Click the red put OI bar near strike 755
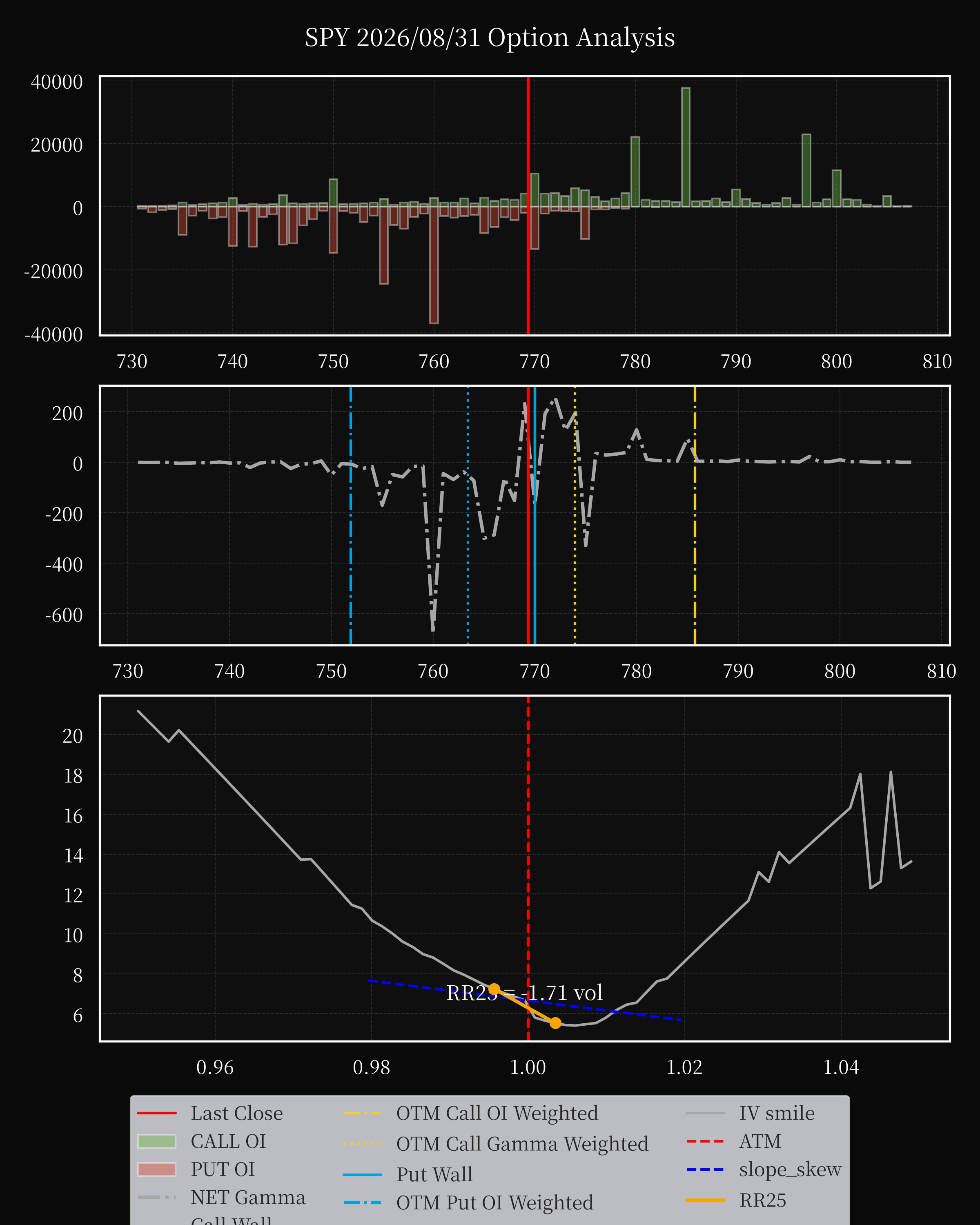The height and width of the screenshot is (1225, 980). (x=384, y=245)
